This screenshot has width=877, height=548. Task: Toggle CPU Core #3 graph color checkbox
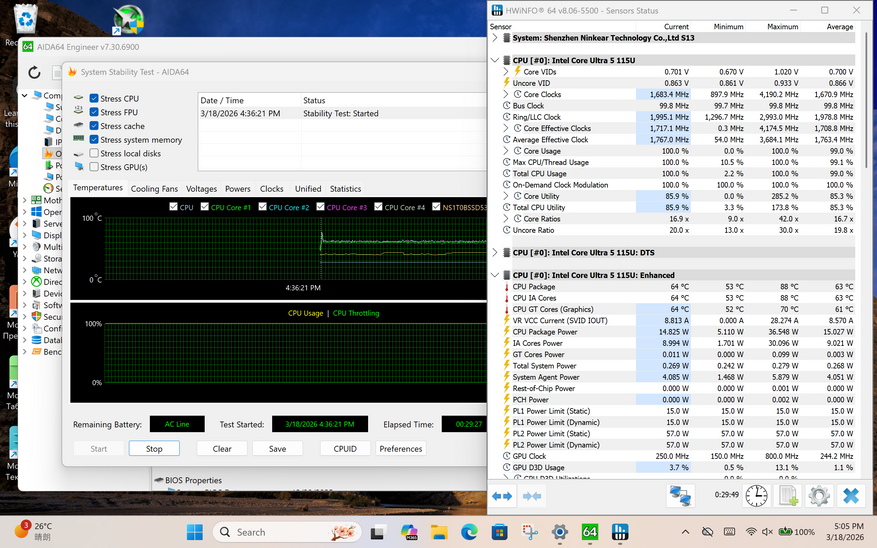(x=322, y=207)
